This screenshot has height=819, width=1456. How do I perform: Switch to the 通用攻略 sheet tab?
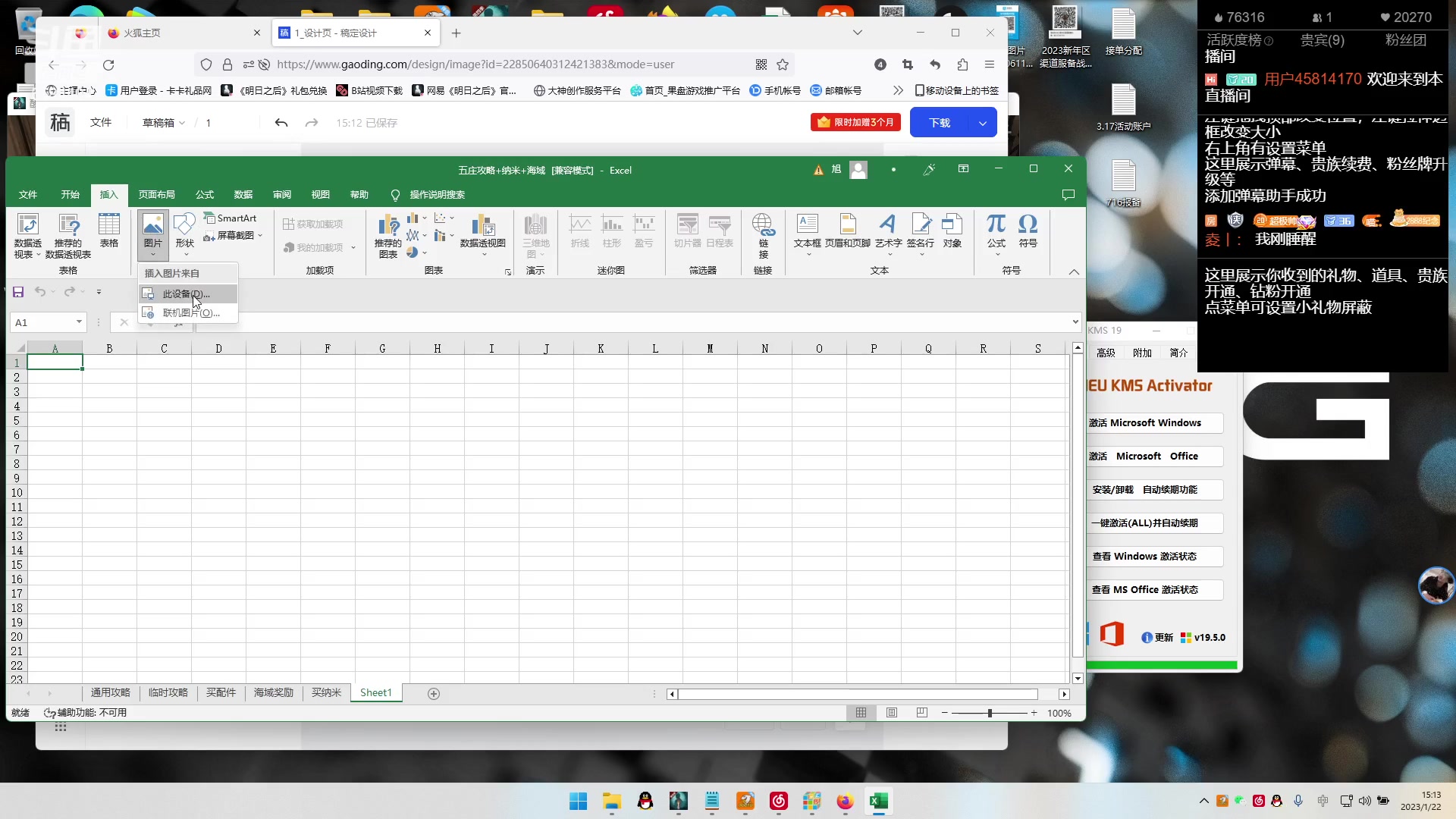(110, 692)
